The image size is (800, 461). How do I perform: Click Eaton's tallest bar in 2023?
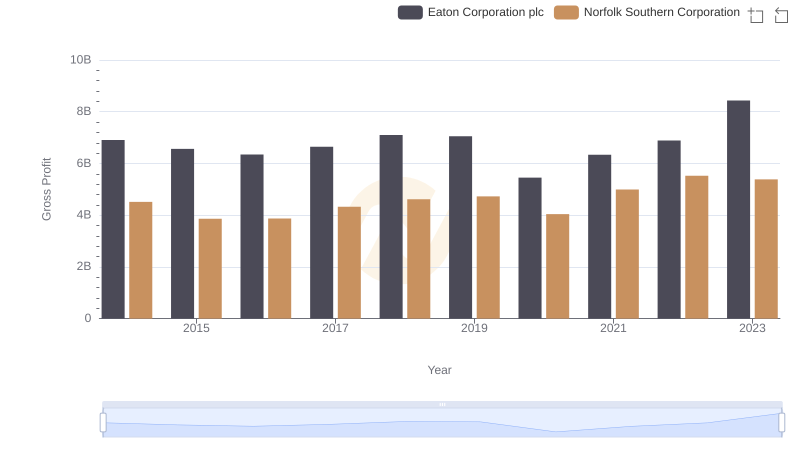pos(738,210)
